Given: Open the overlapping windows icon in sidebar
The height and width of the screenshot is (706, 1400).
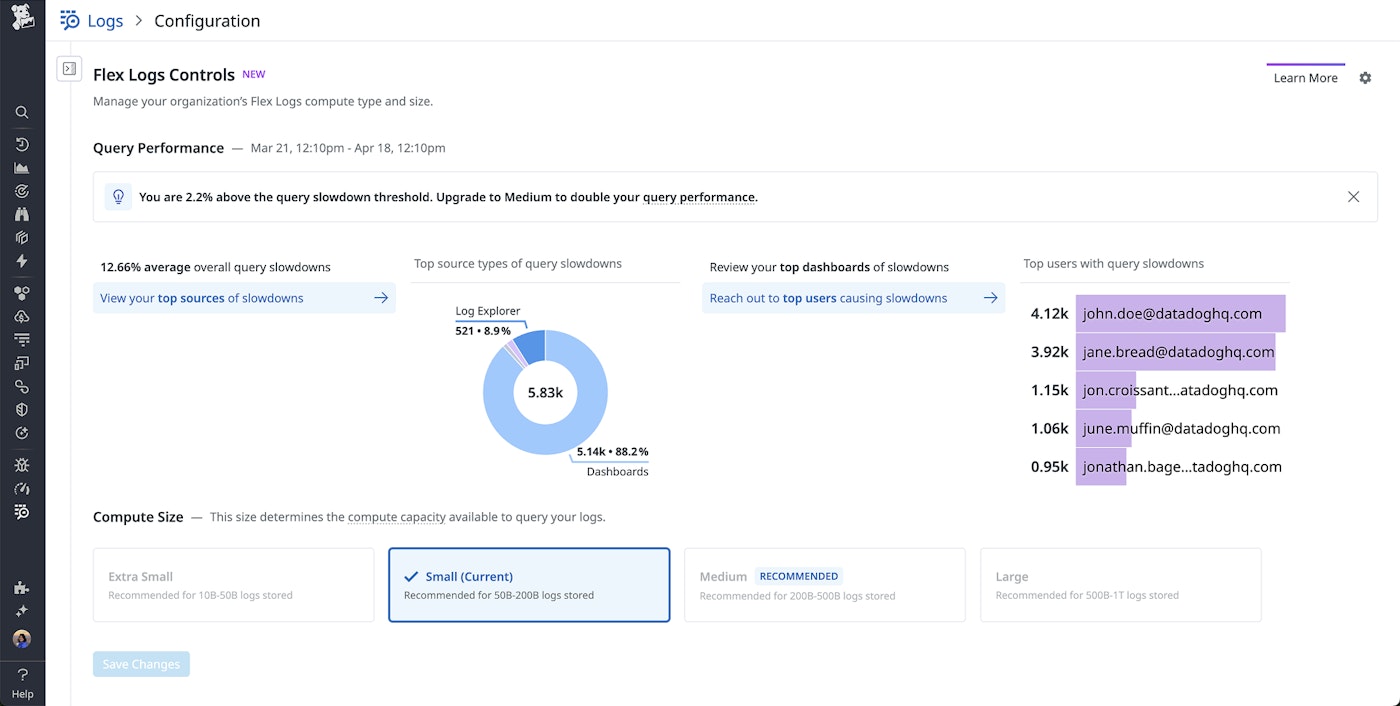Looking at the screenshot, I should click(22, 363).
